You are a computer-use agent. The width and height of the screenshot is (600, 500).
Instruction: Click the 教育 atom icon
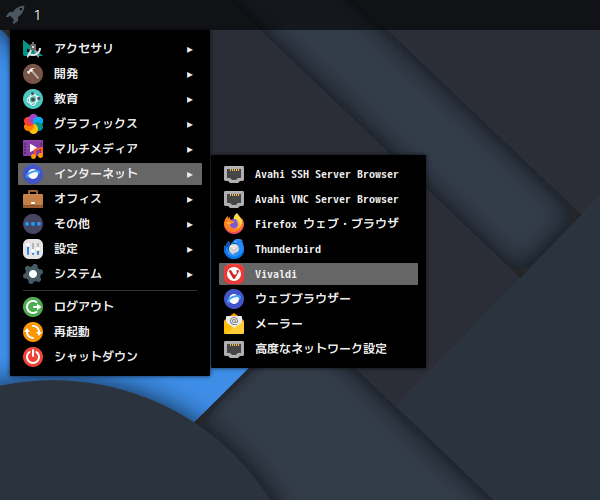click(x=33, y=99)
